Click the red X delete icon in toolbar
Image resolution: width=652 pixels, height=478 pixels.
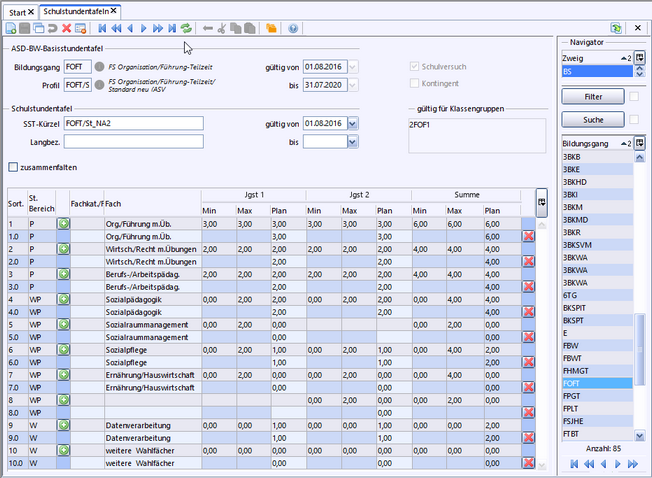66,29
